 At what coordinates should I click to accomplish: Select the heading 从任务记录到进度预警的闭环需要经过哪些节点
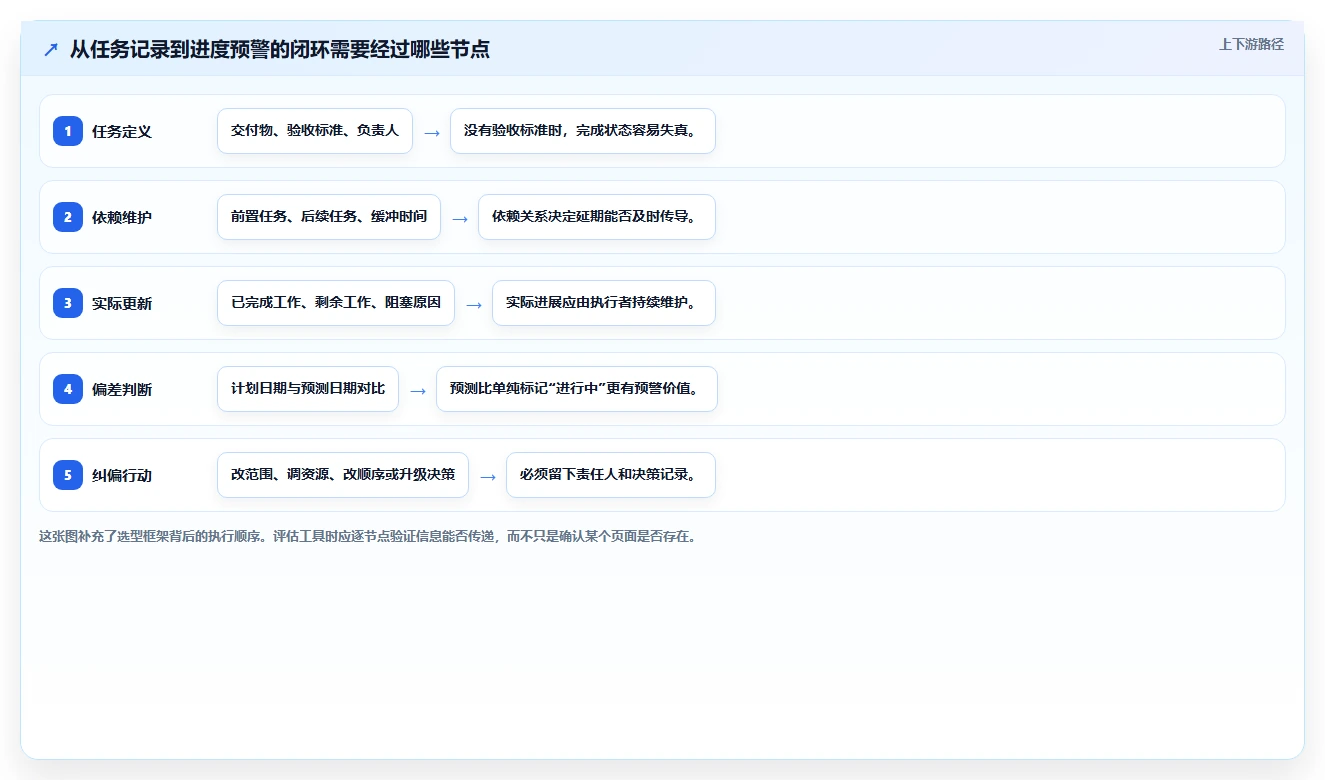(280, 49)
